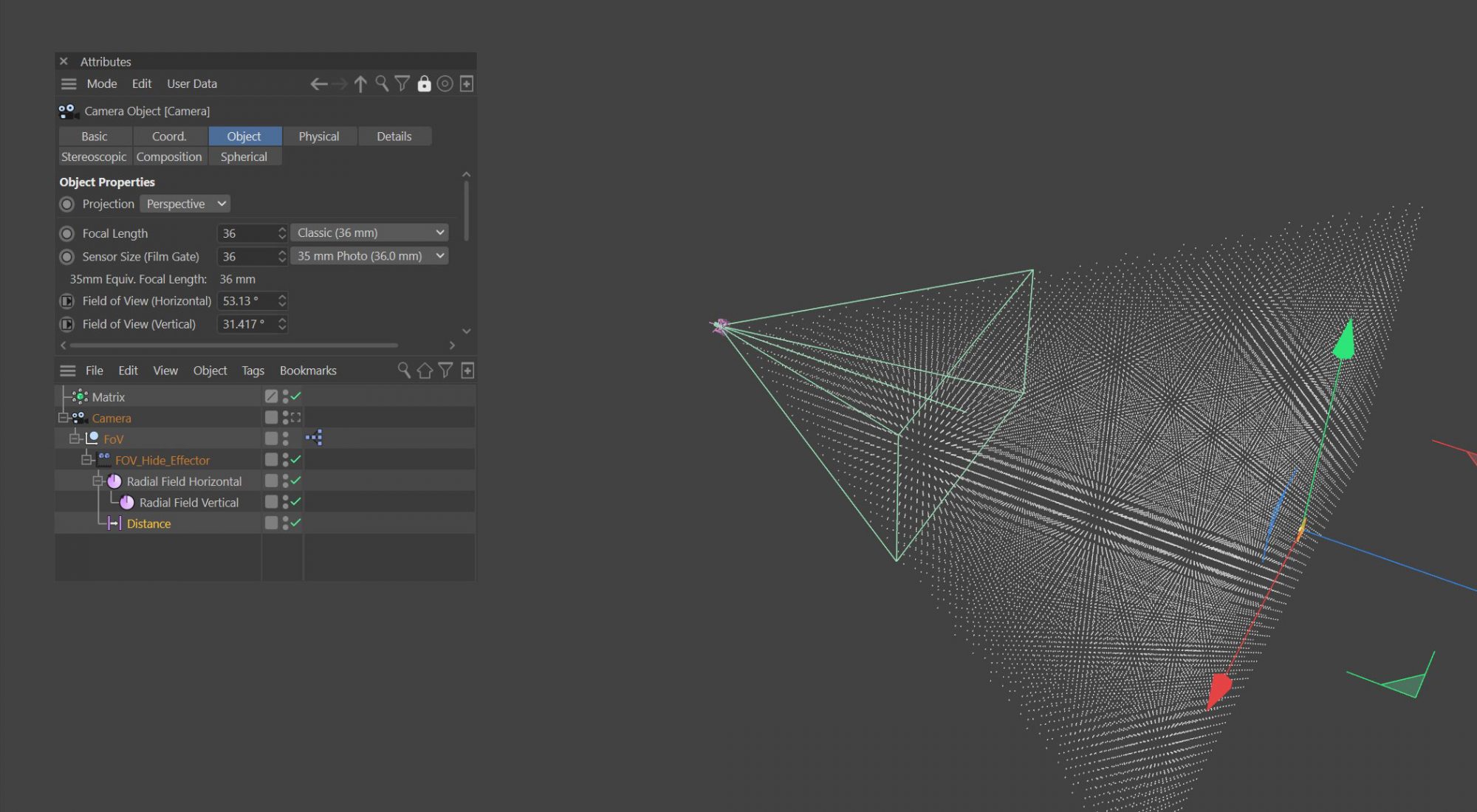Viewport: 1477px width, 812px height.
Task: Click the filter icon in the Object Manager
Action: pyautogui.click(x=446, y=370)
